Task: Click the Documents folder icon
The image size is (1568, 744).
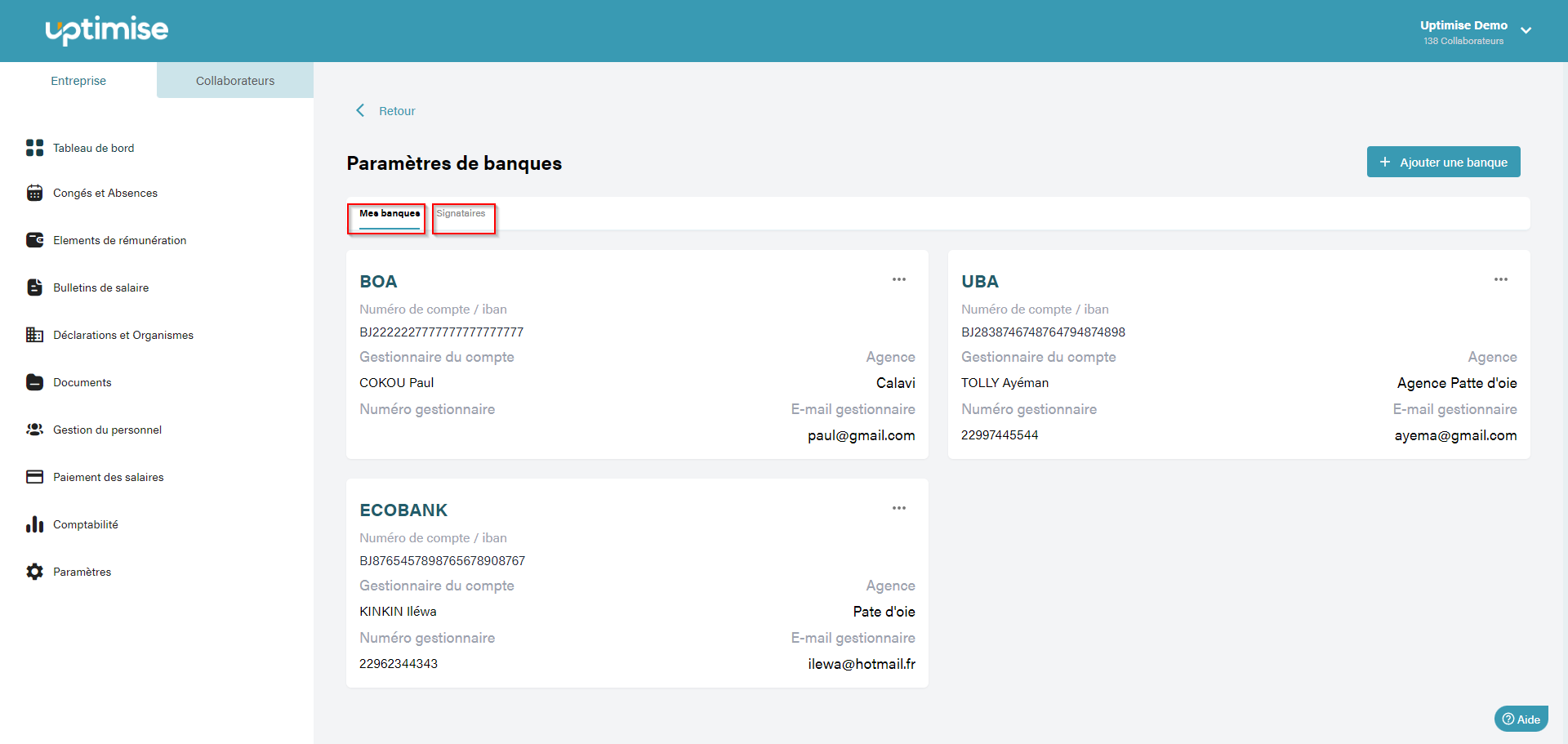Action: click(x=34, y=382)
